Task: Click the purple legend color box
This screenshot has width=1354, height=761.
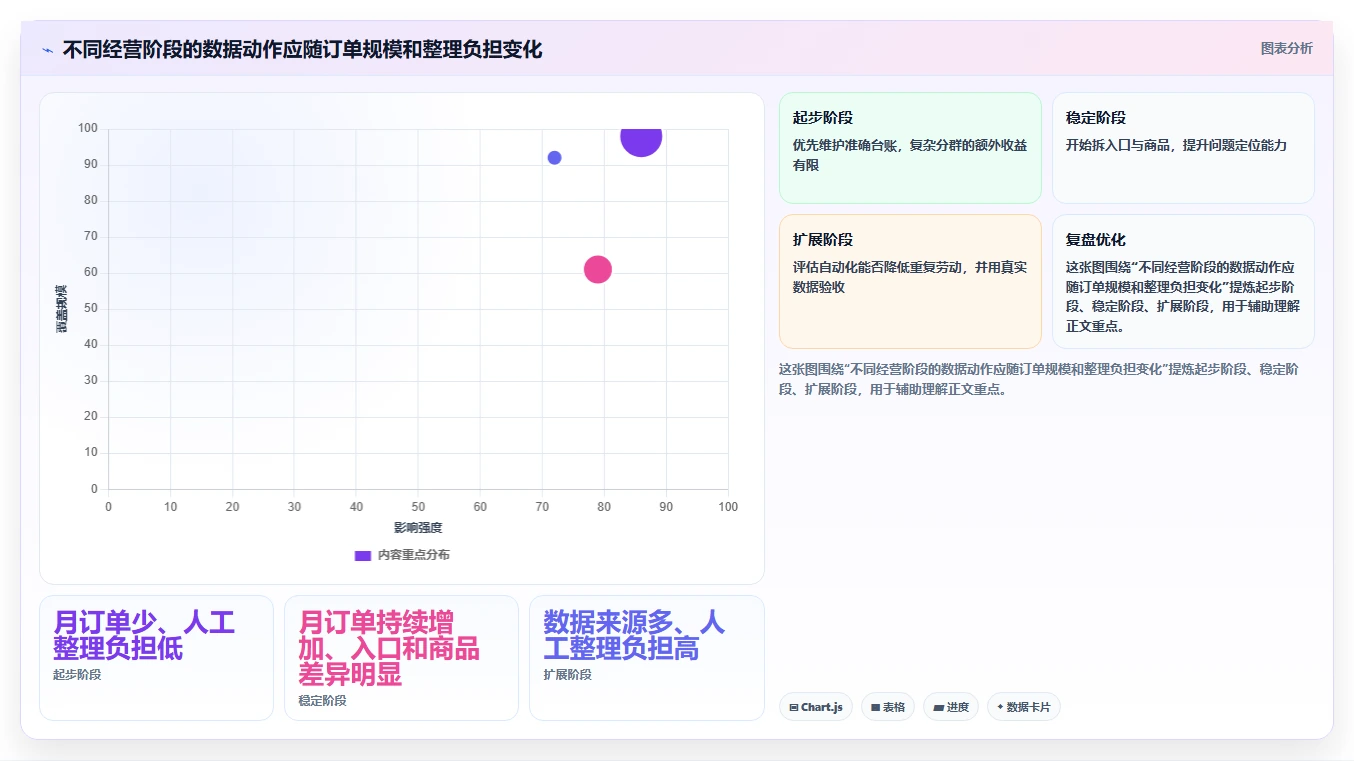Action: (x=363, y=555)
